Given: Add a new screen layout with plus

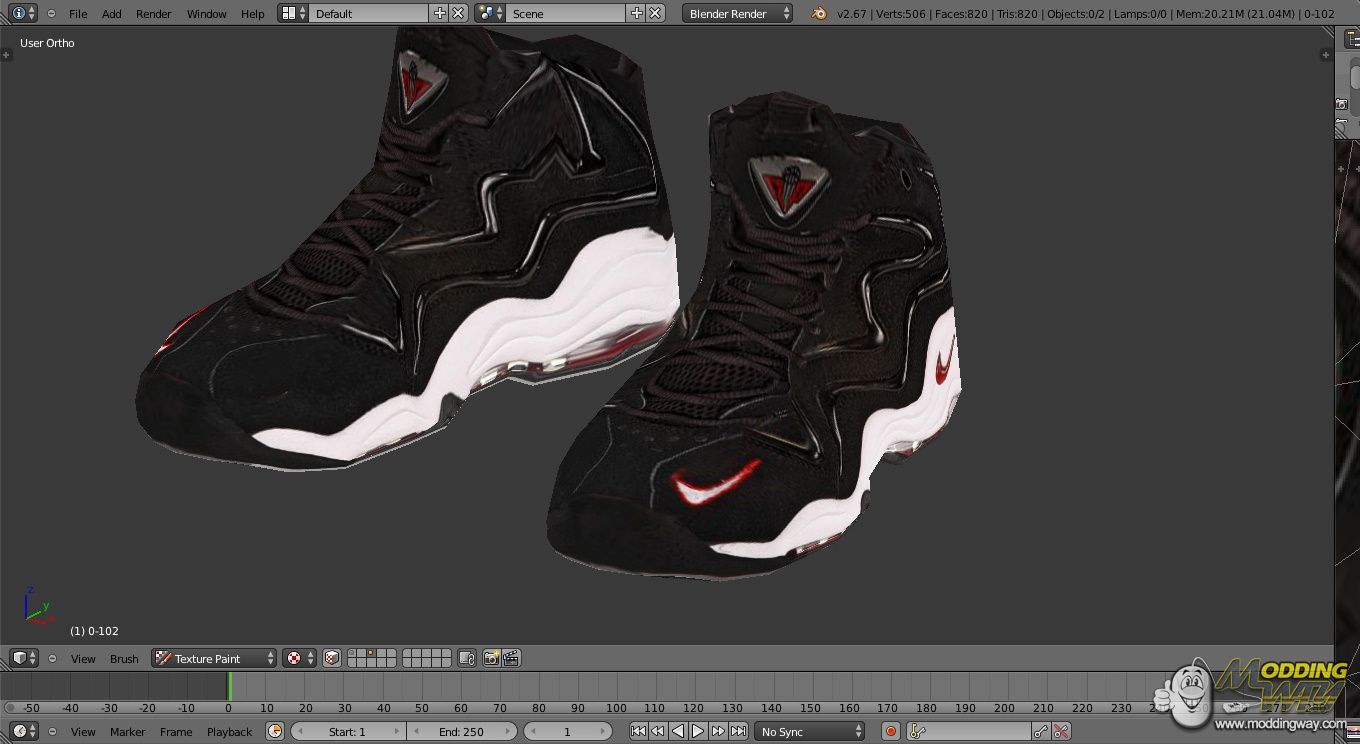Looking at the screenshot, I should [440, 13].
